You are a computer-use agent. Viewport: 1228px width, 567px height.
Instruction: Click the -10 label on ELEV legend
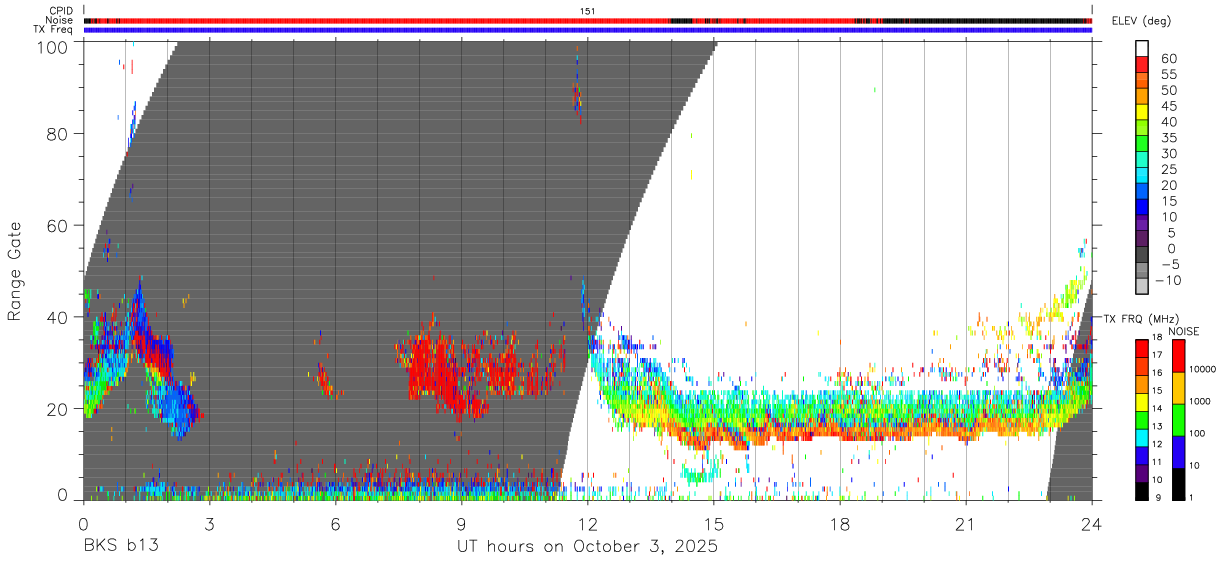click(x=1169, y=279)
